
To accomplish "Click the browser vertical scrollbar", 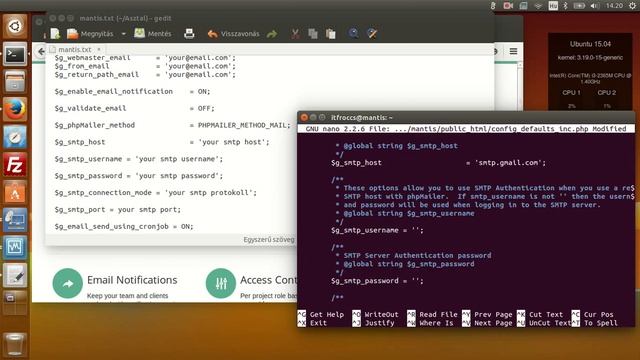I will click(x=520, y=86).
